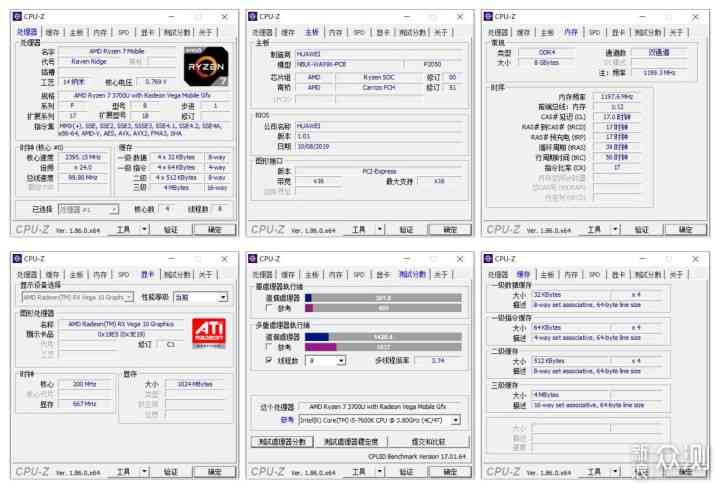The width and height of the screenshot is (720, 489).
Task: Click the single-thread 這個處理器 score bar
Action: point(383,298)
